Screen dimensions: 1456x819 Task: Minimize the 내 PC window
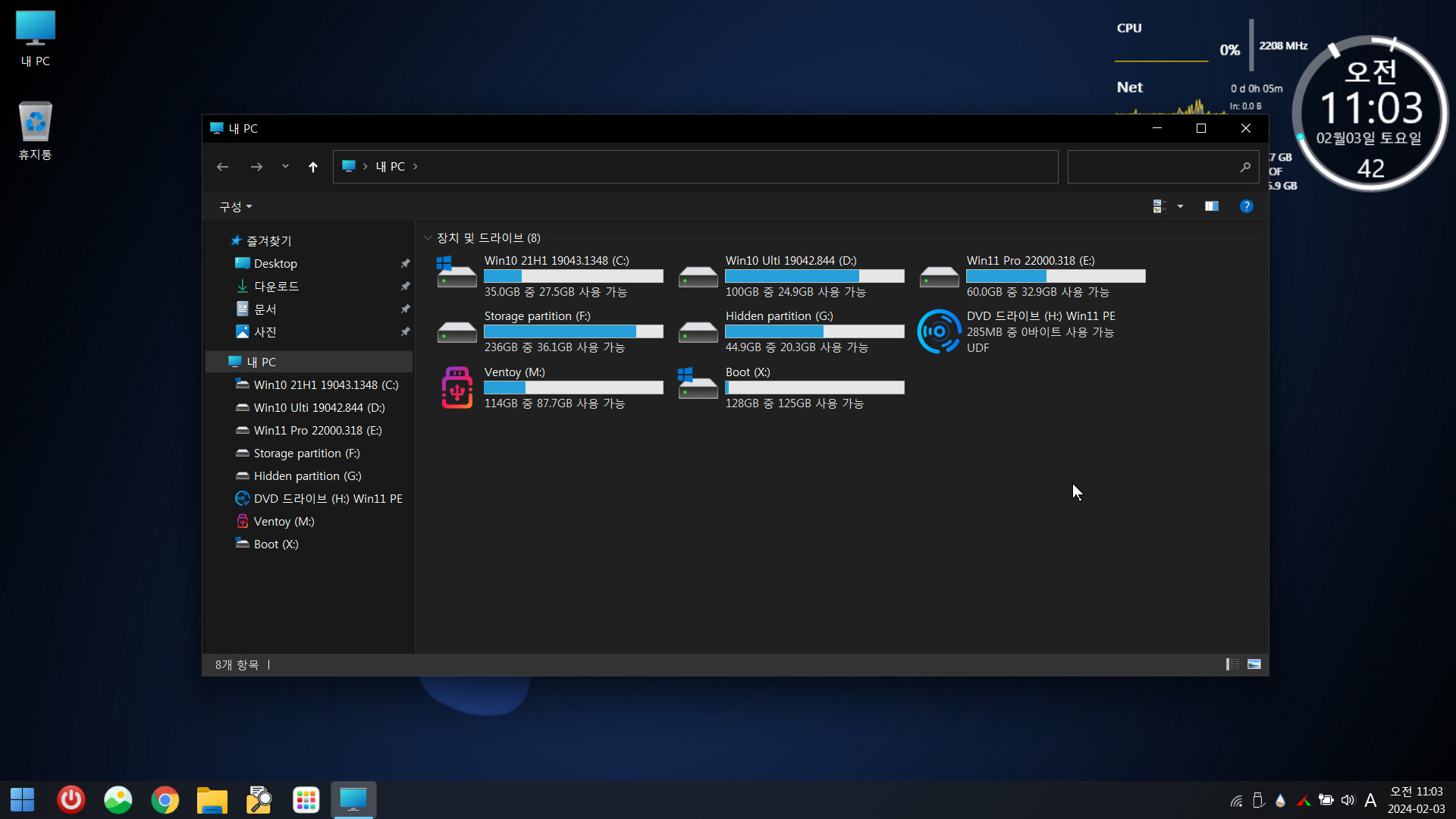1157,128
